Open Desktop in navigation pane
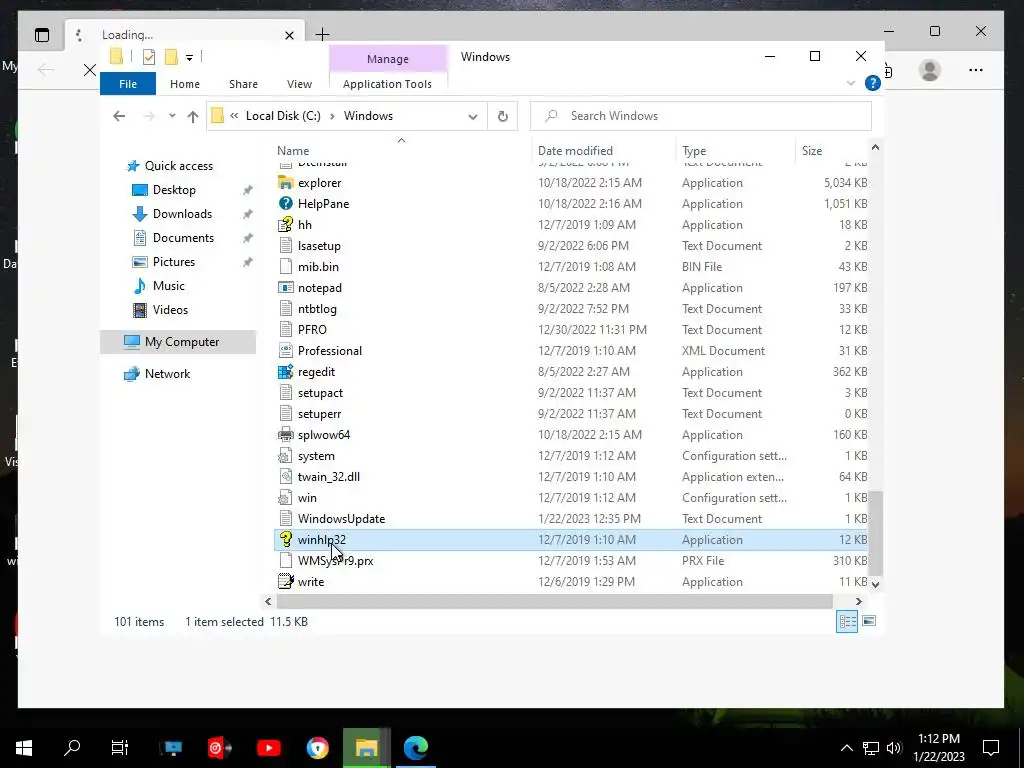 point(174,190)
